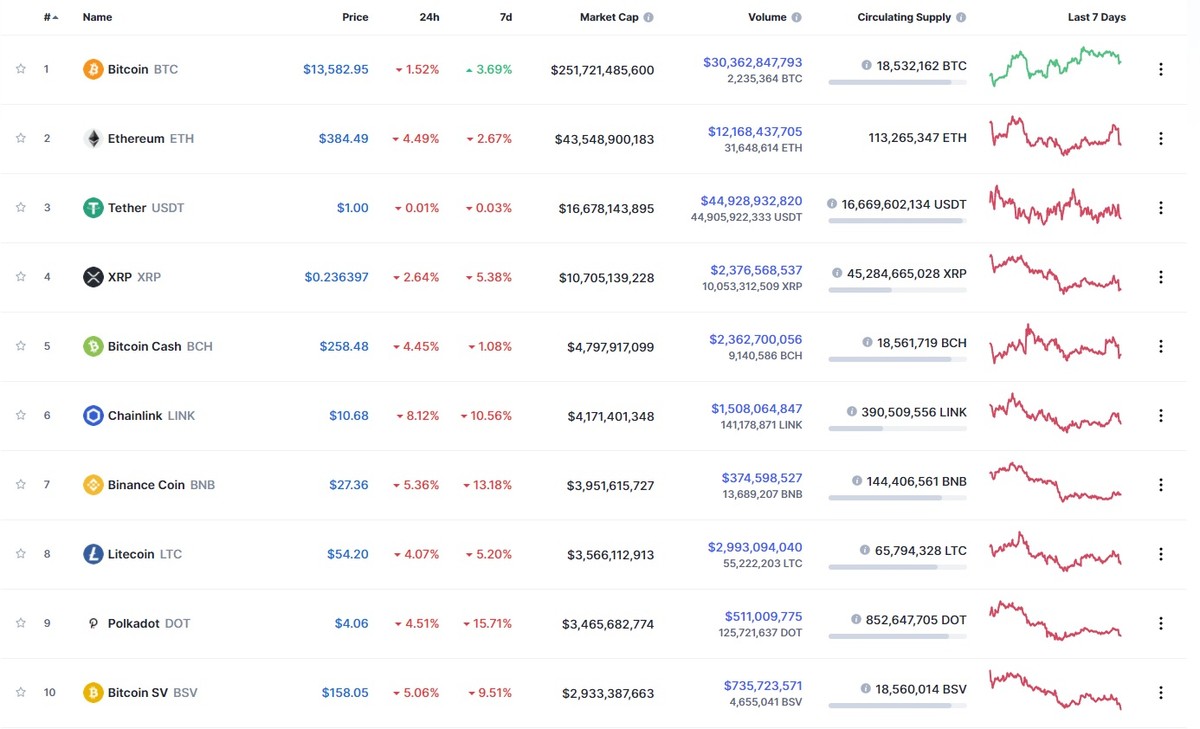Click the Binance Coin BNB logo

(x=94, y=484)
